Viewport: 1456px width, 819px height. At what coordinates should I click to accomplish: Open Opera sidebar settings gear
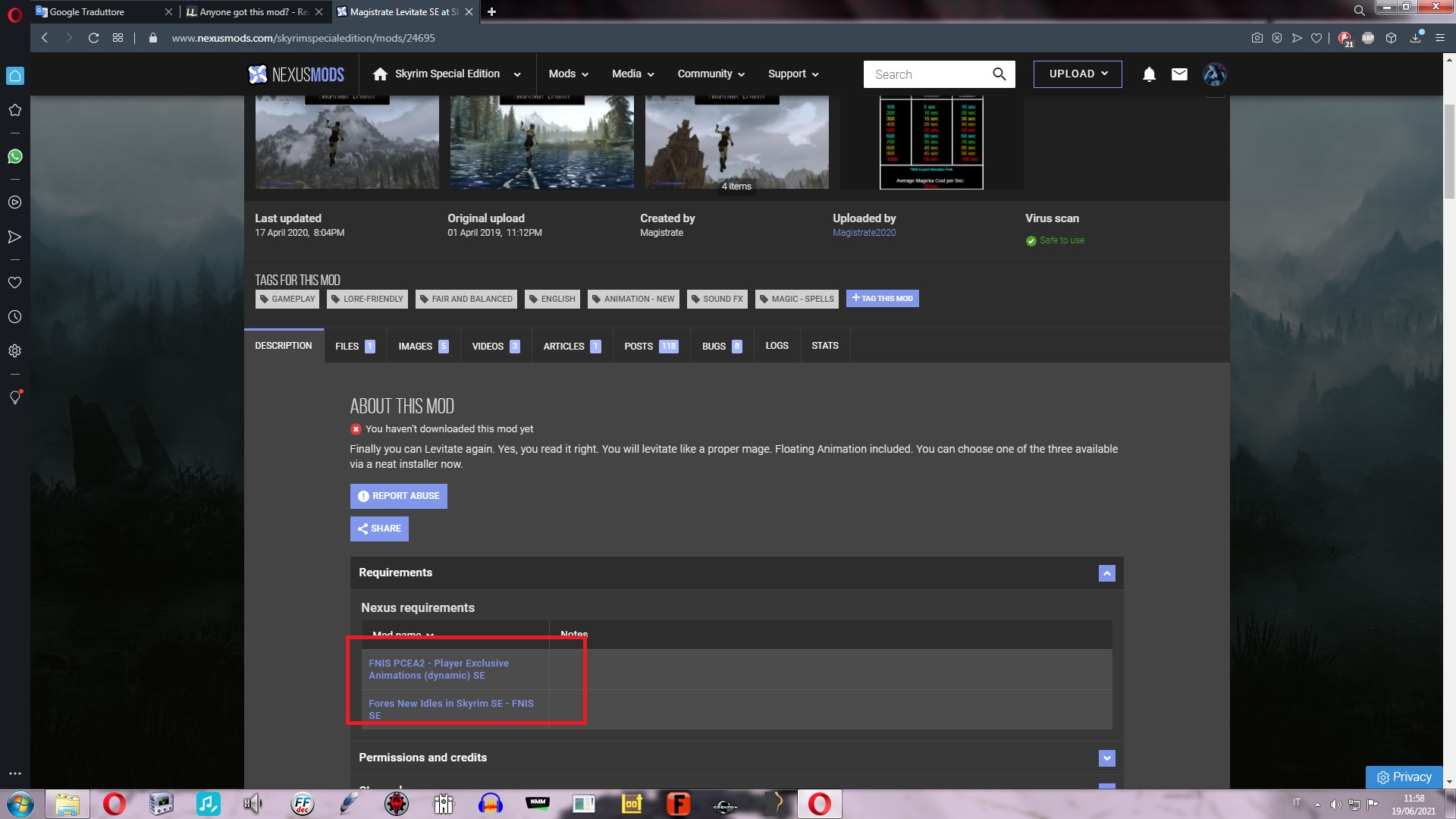point(14,351)
